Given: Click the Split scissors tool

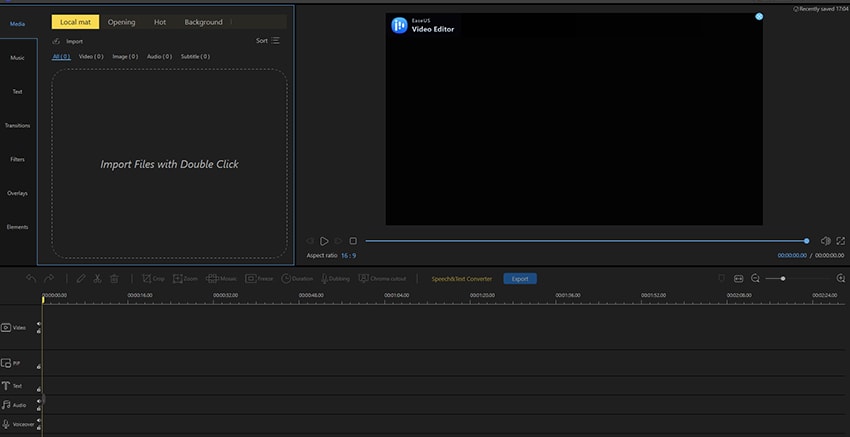Looking at the screenshot, I should [x=98, y=279].
